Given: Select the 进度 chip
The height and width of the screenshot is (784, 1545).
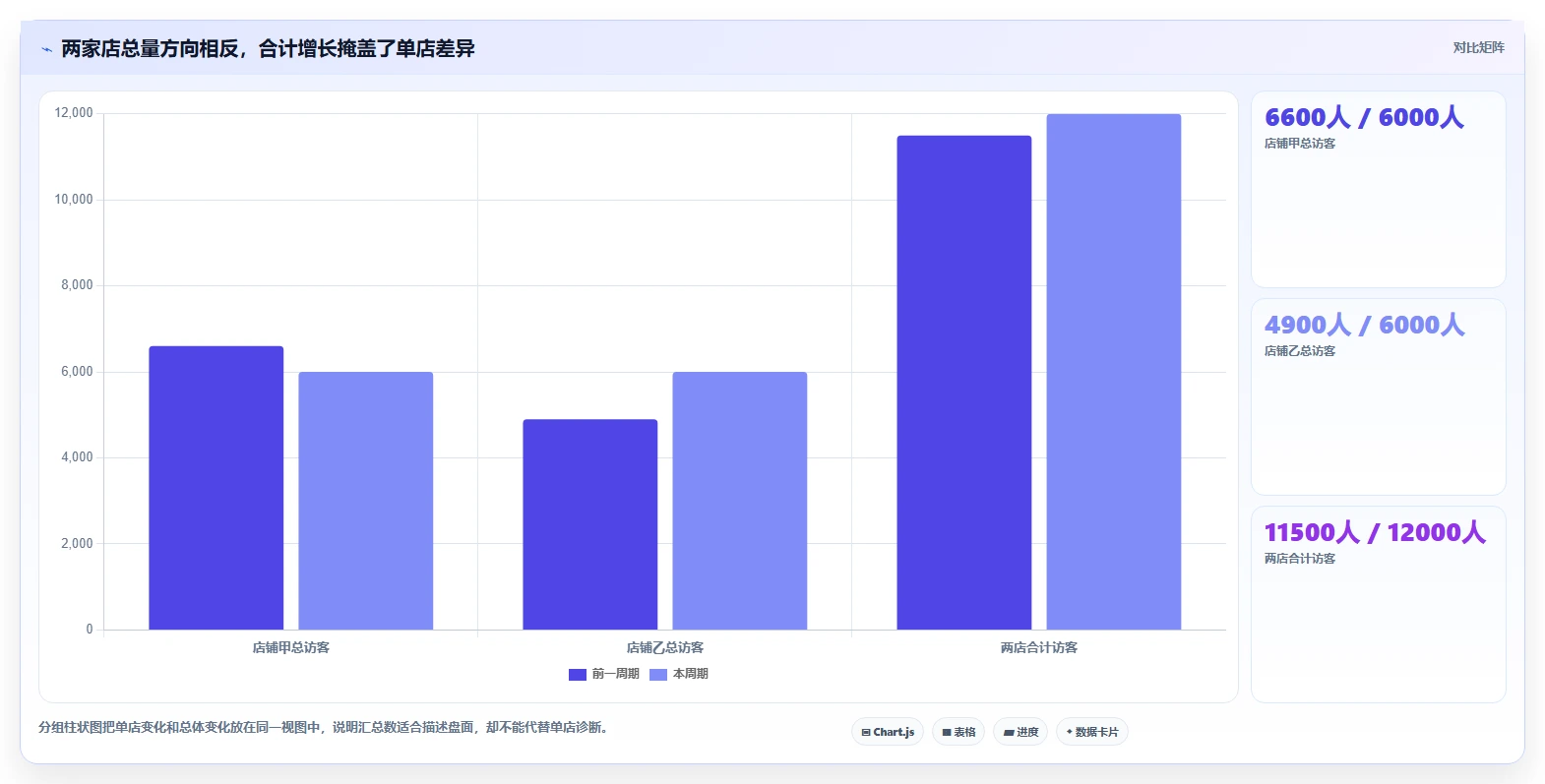Looking at the screenshot, I should (1020, 732).
